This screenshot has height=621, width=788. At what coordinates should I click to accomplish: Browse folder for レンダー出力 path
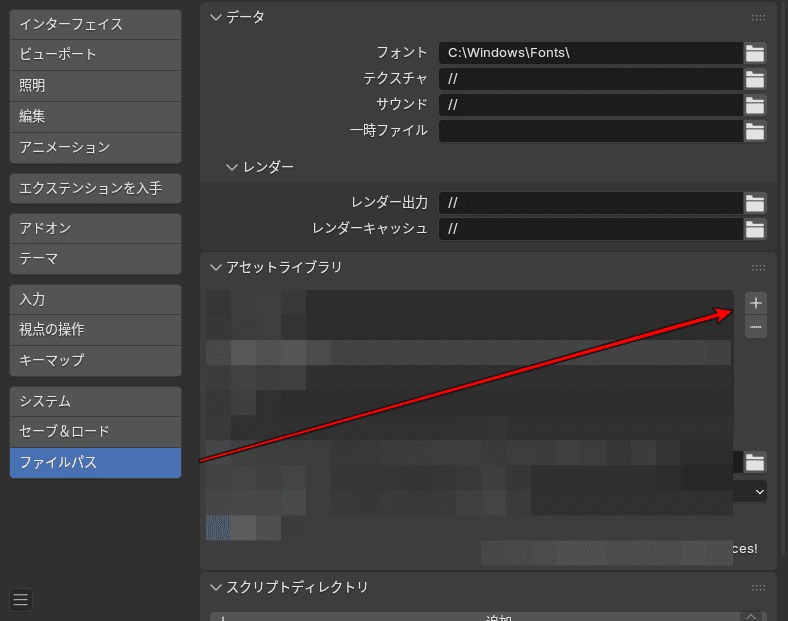pyautogui.click(x=755, y=203)
